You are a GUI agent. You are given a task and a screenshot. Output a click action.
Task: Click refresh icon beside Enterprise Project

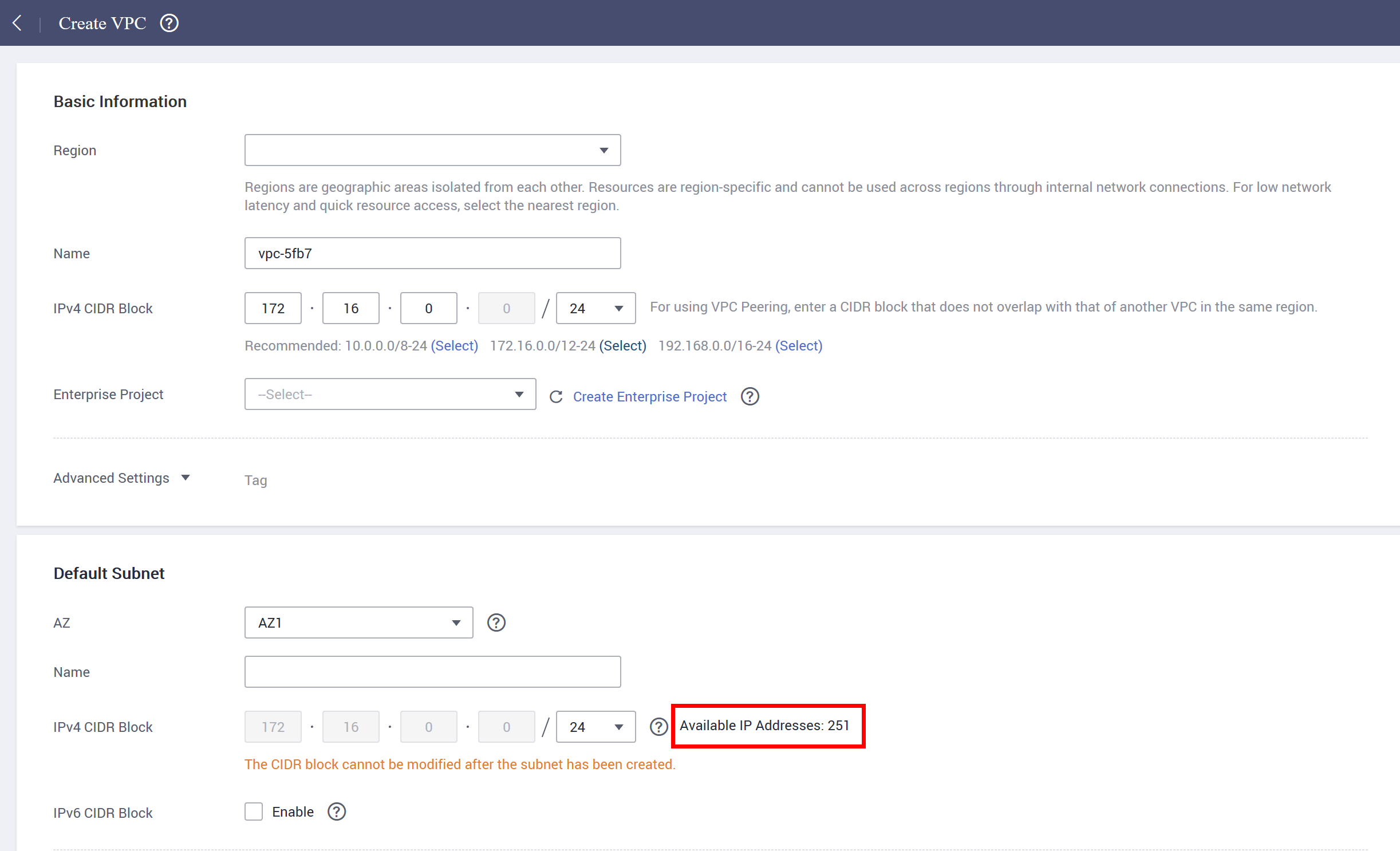pos(555,396)
